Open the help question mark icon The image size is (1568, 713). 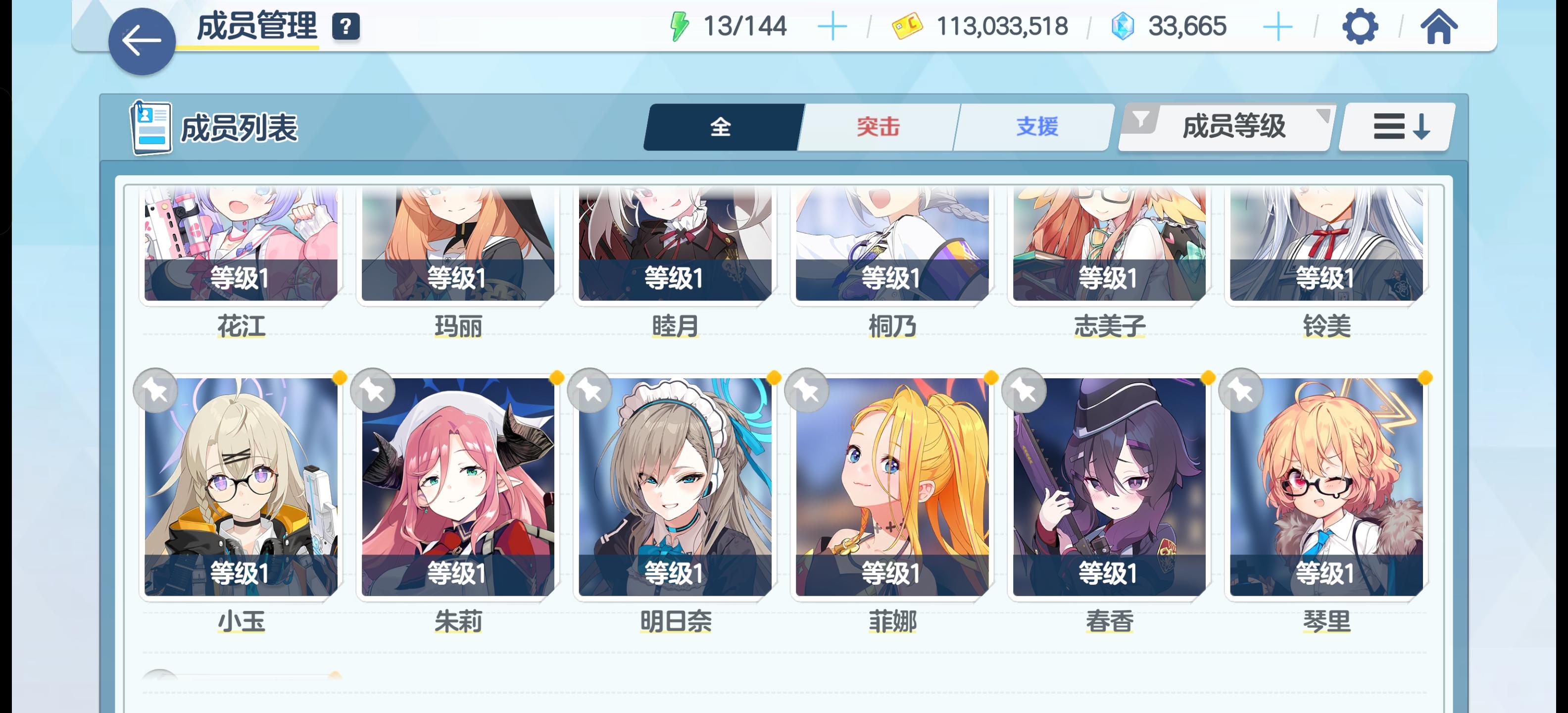click(x=346, y=27)
